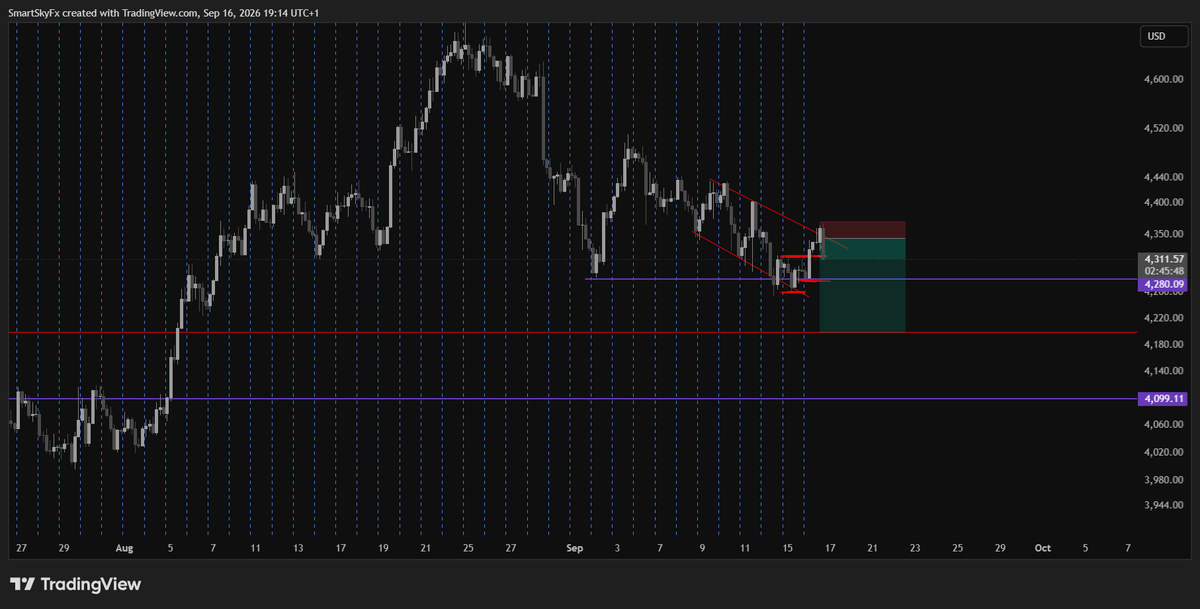The width and height of the screenshot is (1200, 609).
Task: Click the Sep label on time axis
Action: 575,549
